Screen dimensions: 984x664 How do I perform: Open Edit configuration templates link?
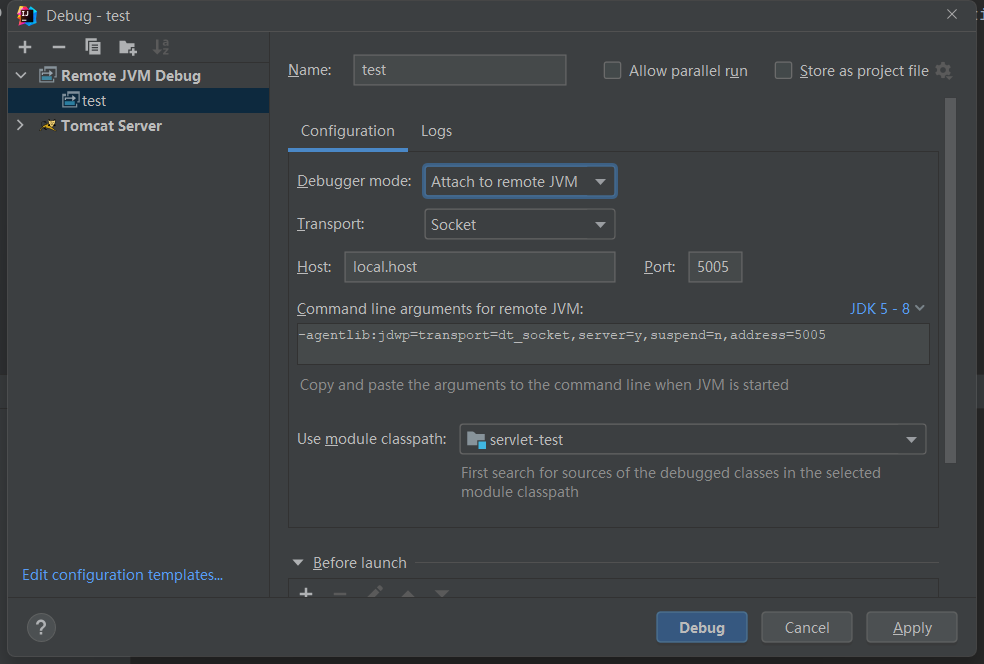pyautogui.click(x=122, y=575)
